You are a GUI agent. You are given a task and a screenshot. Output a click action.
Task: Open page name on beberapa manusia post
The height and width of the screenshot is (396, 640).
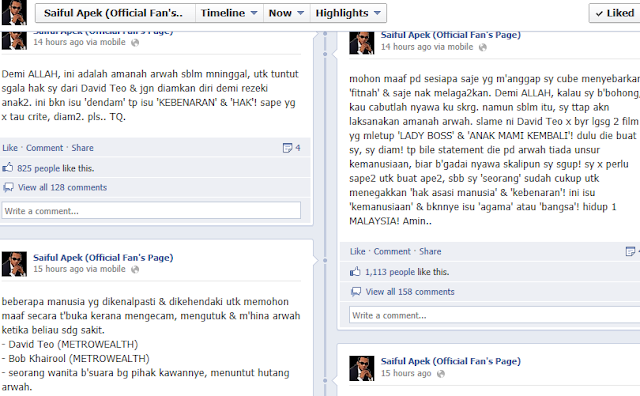[103, 258]
